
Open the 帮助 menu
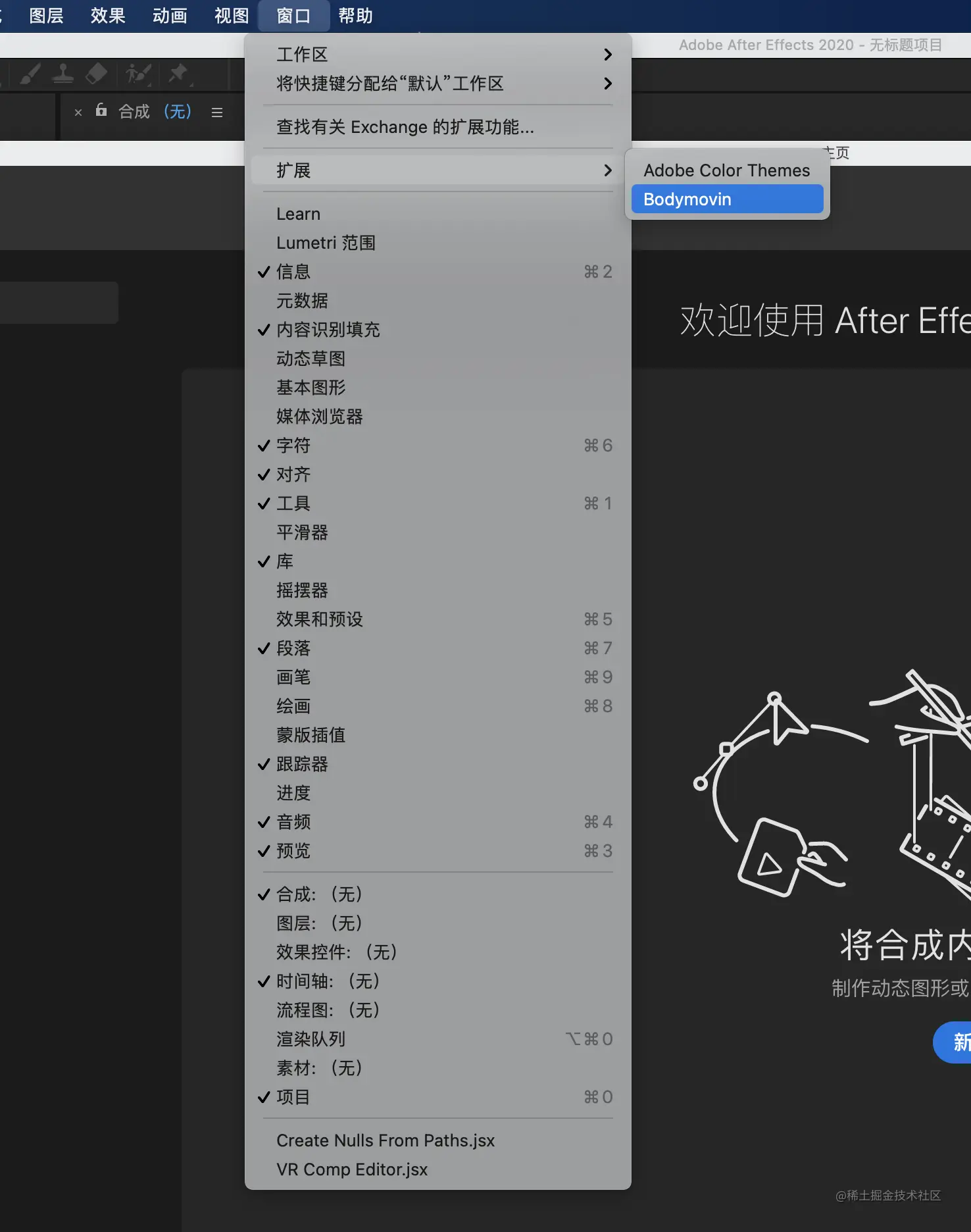click(x=355, y=16)
